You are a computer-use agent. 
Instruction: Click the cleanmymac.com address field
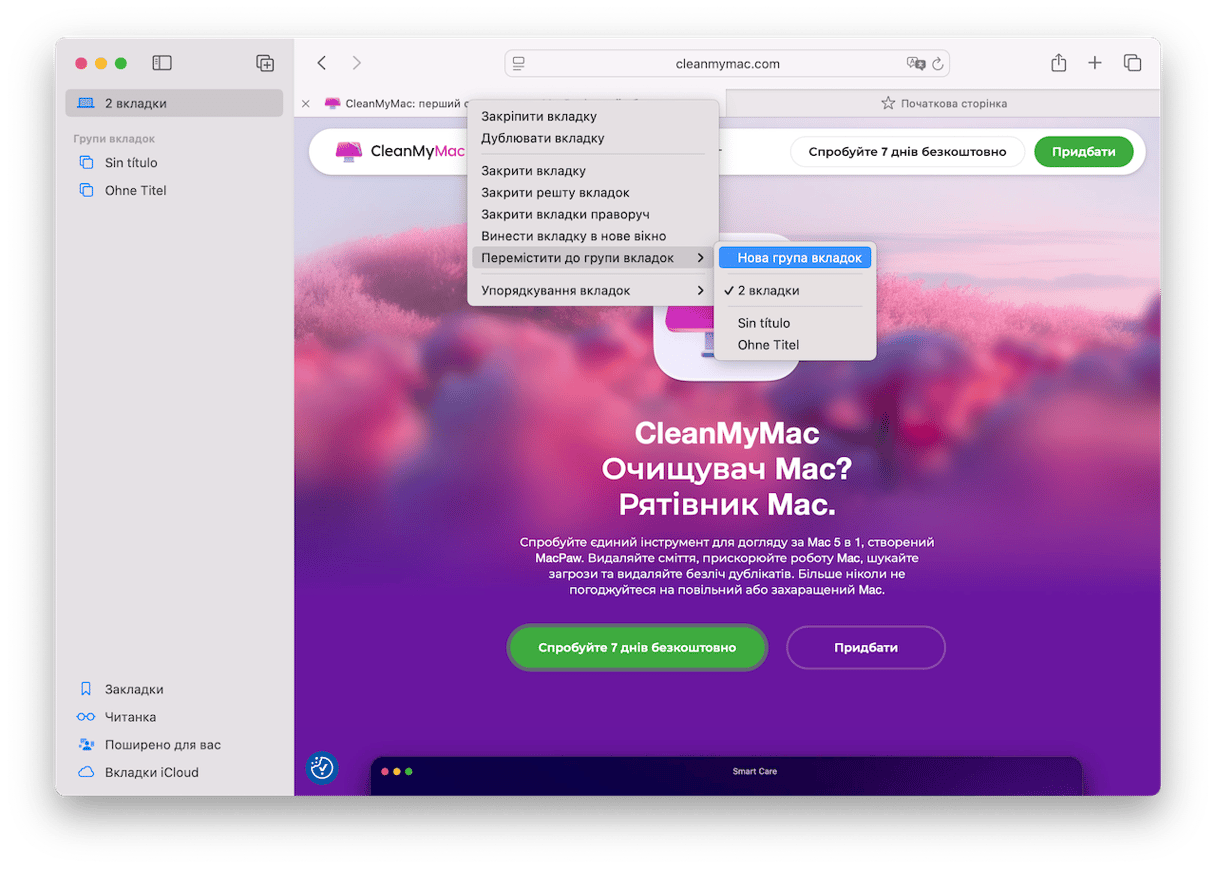click(727, 63)
